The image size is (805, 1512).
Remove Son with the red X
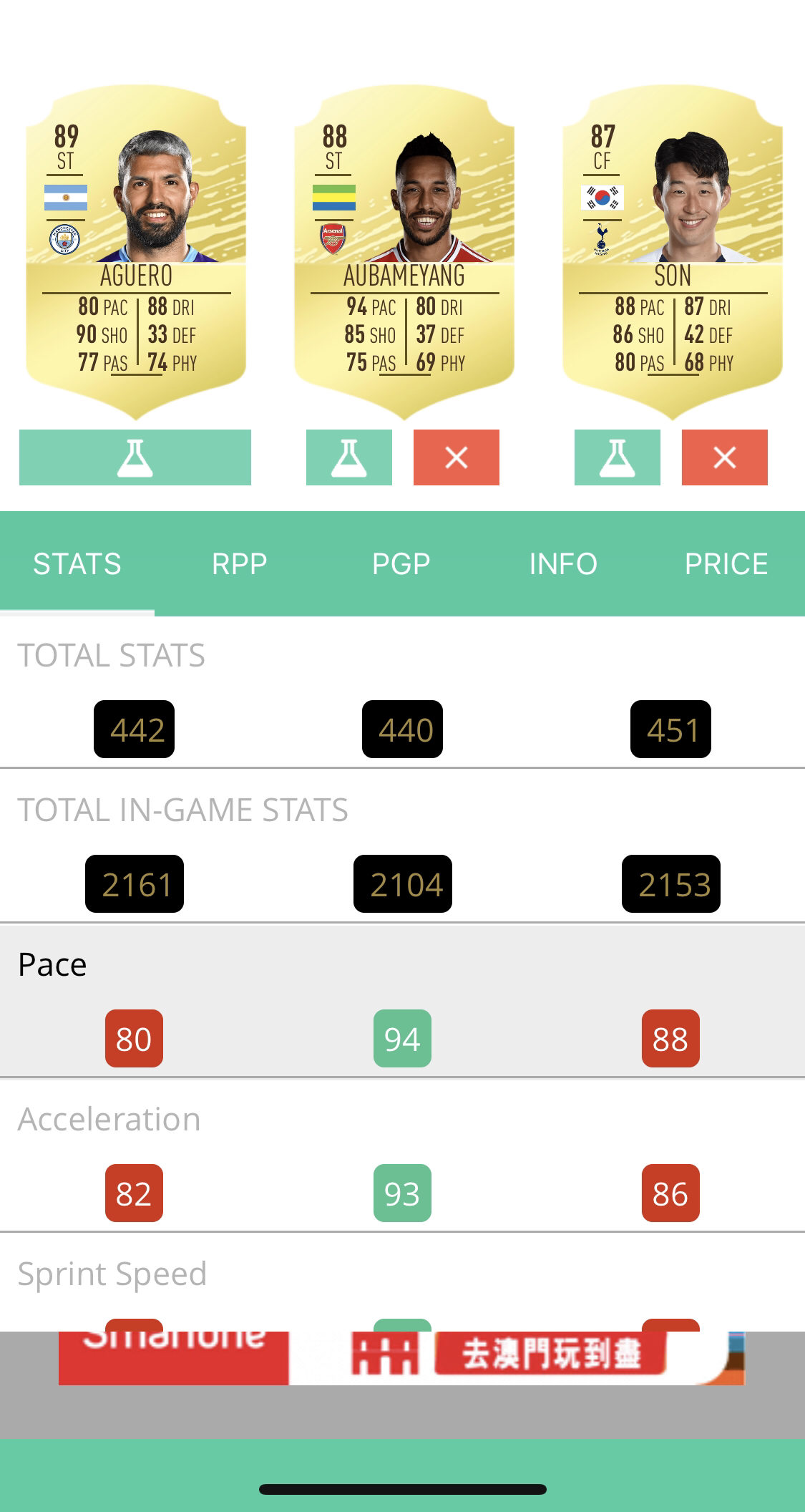tap(725, 457)
